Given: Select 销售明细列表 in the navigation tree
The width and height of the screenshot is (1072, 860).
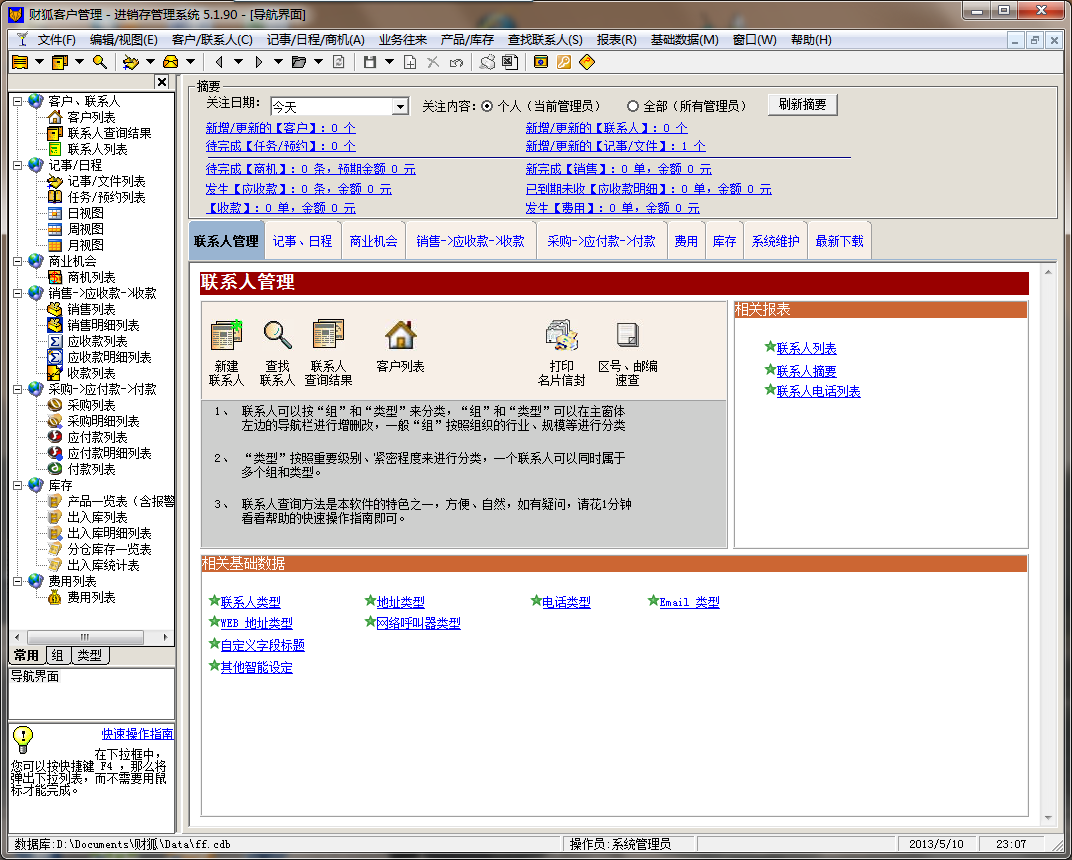Looking at the screenshot, I should (103, 325).
